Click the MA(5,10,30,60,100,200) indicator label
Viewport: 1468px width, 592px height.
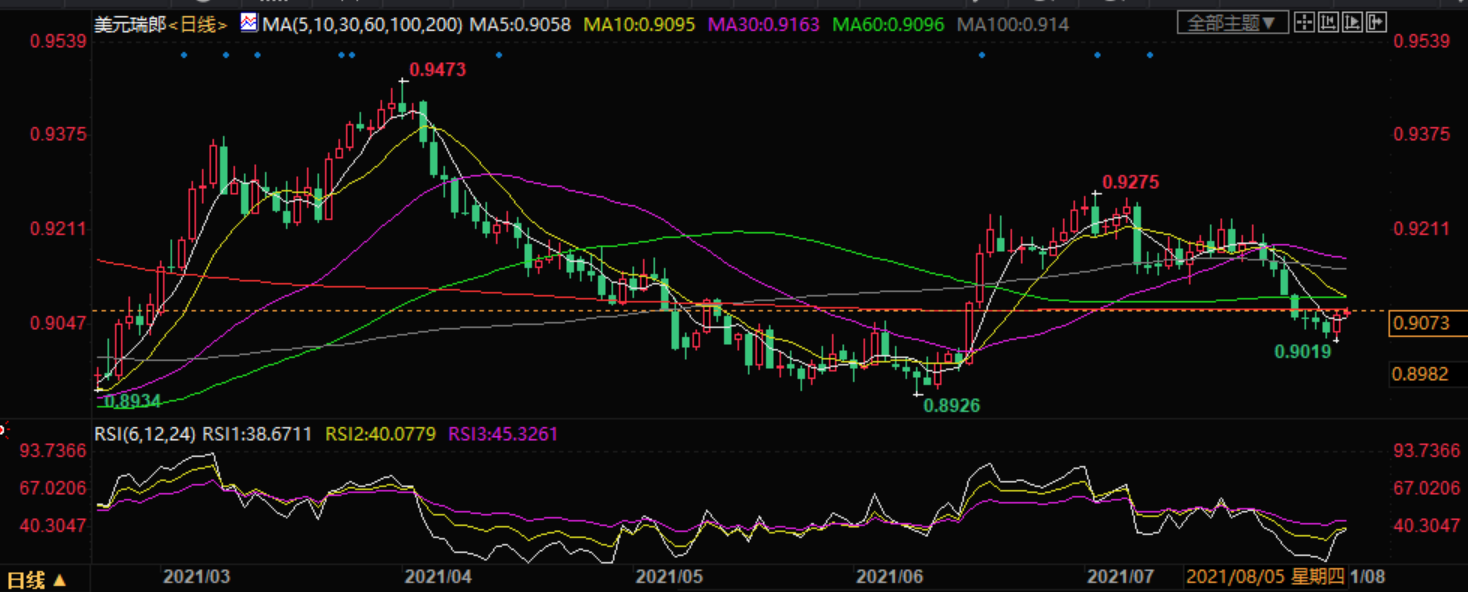click(363, 23)
